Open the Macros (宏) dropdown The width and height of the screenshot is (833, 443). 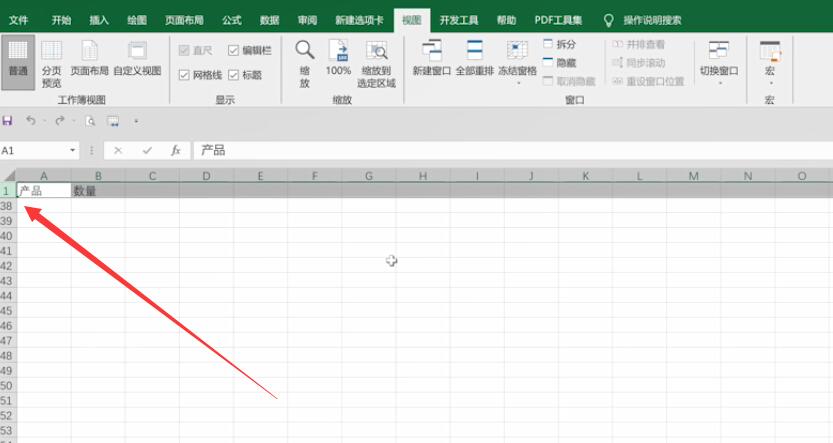click(770, 62)
